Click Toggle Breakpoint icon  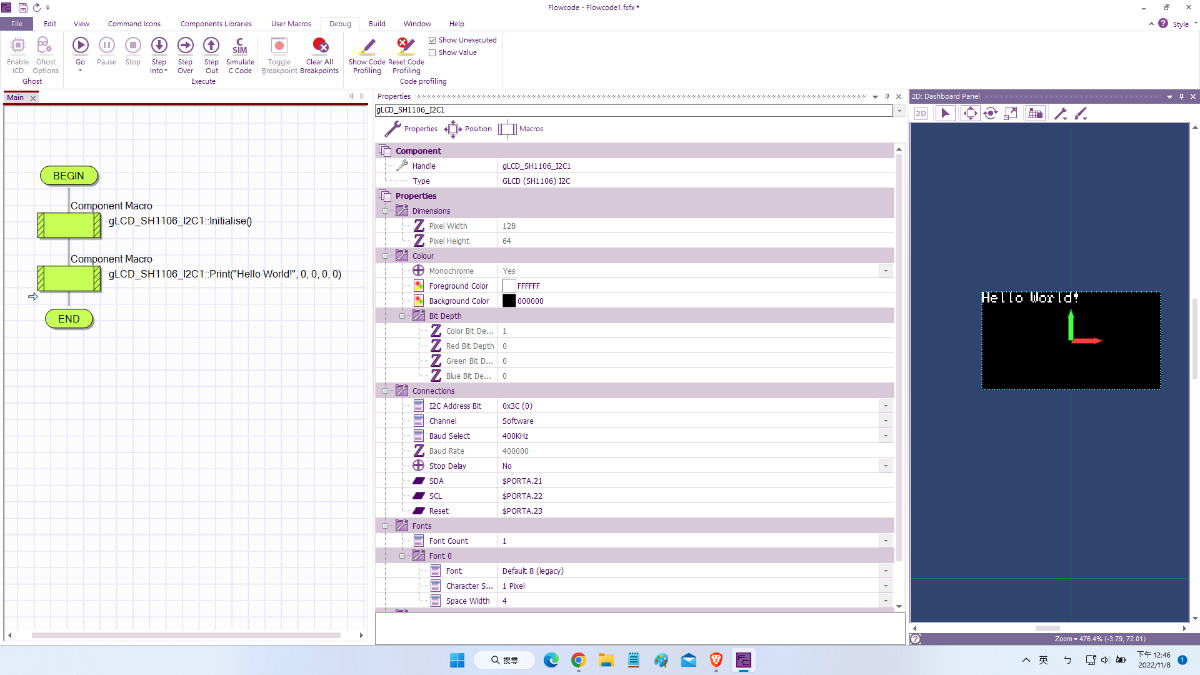click(x=280, y=45)
